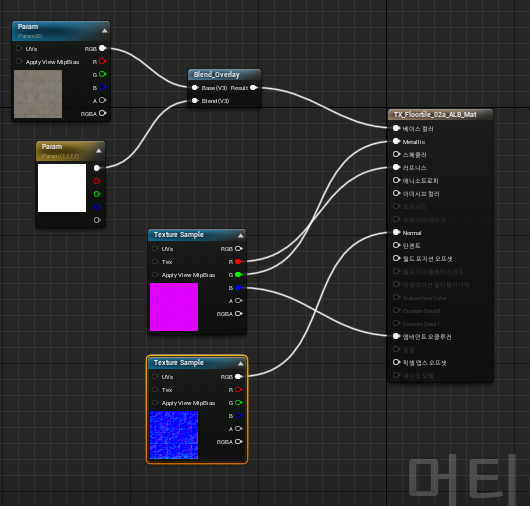
Task: Click Apply View MipBias input pin on Param2D node
Action: click(19, 61)
